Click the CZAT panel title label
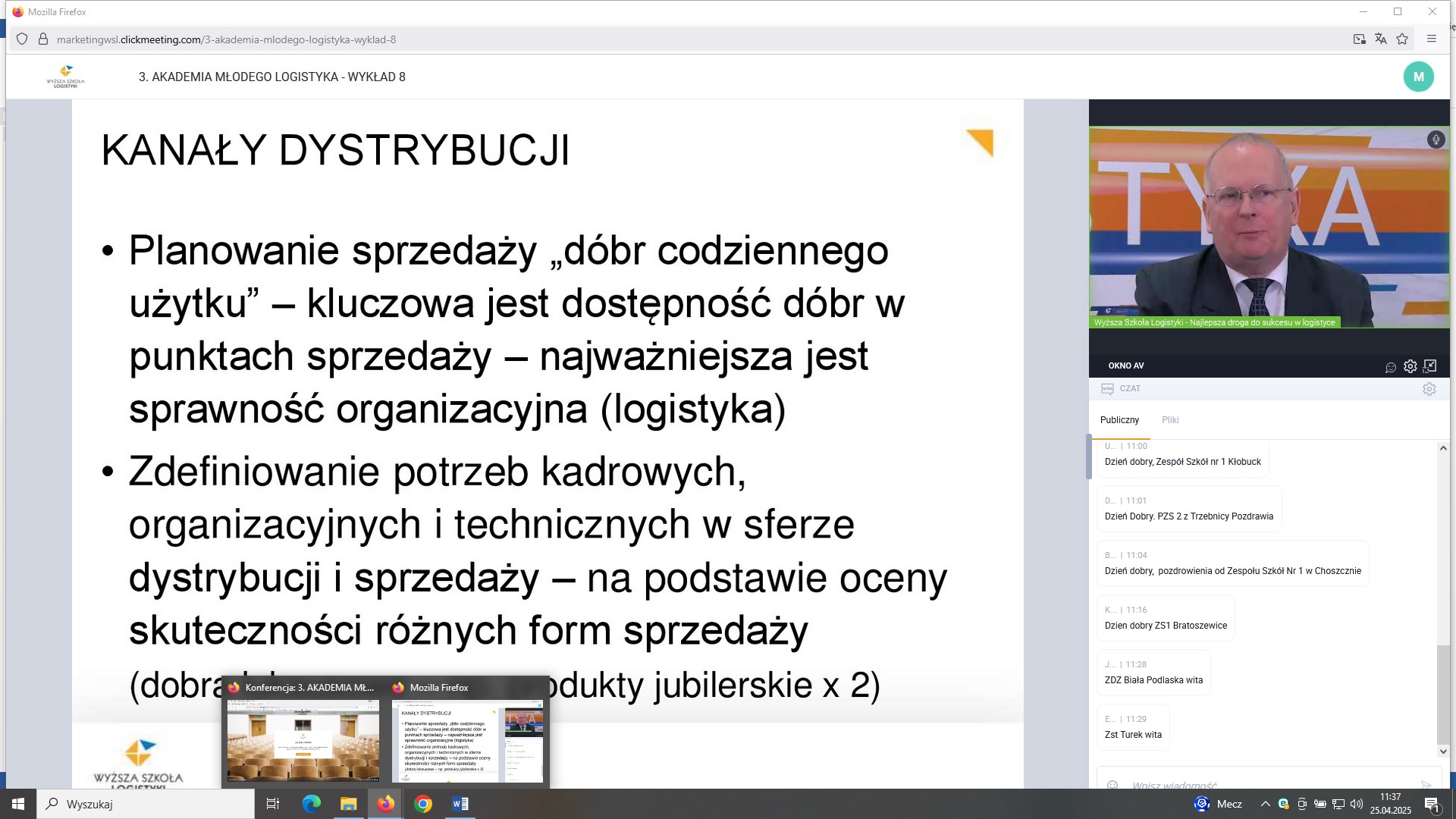Image resolution: width=1456 pixels, height=819 pixels. [1130, 388]
